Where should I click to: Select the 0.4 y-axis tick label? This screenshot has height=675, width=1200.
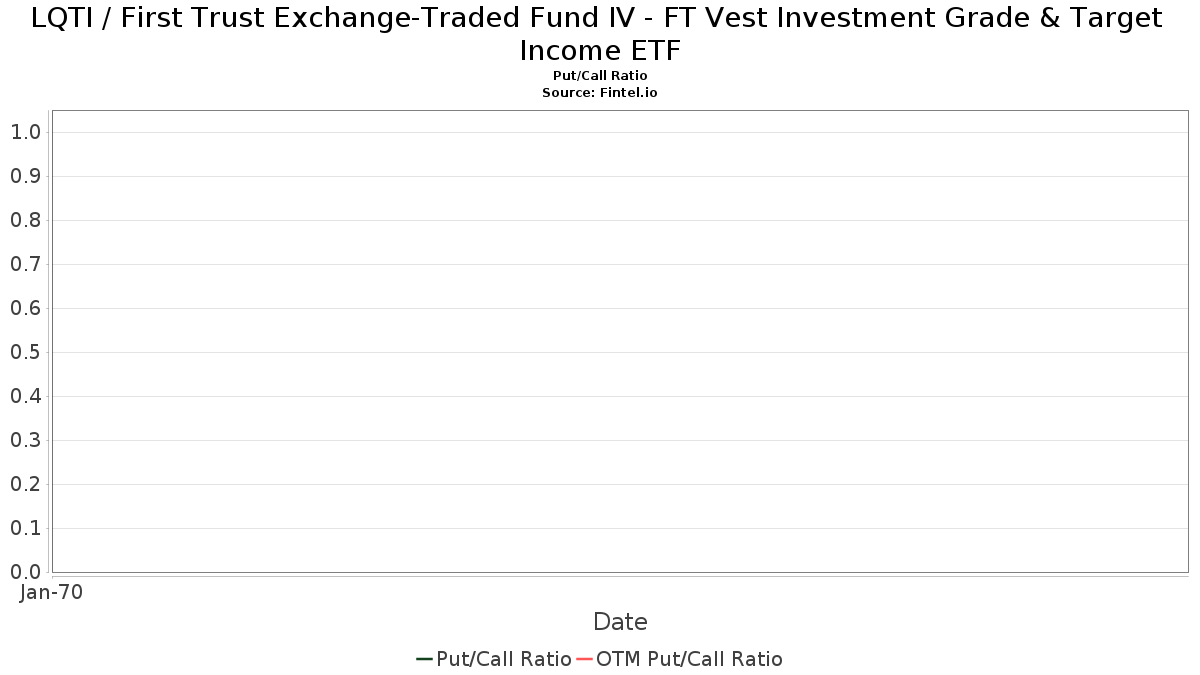(x=26, y=396)
